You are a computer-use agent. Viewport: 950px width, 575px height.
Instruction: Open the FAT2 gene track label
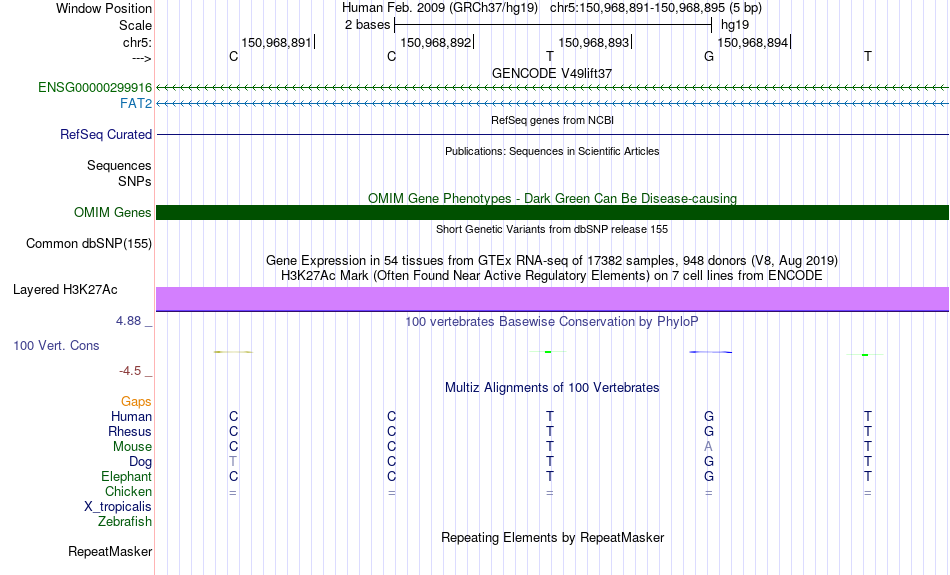[136, 104]
